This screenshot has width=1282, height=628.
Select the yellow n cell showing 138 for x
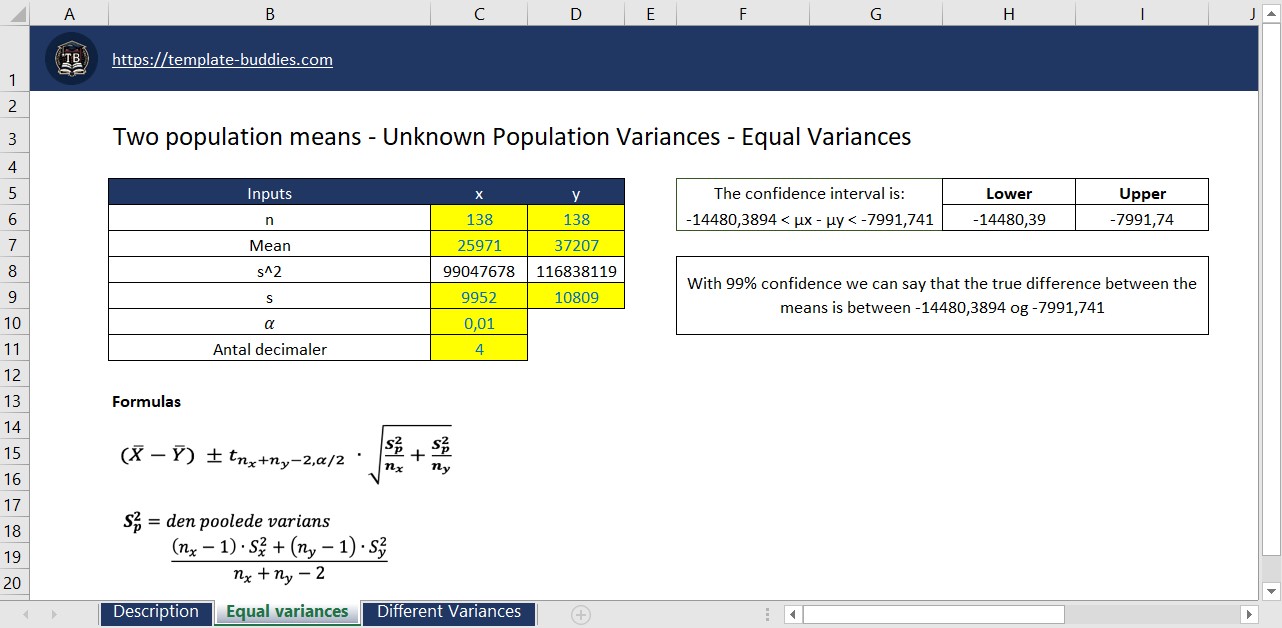(478, 218)
